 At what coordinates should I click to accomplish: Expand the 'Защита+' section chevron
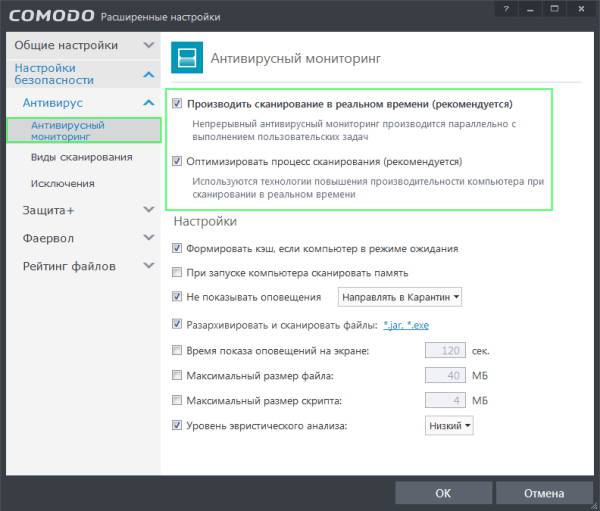[148, 209]
